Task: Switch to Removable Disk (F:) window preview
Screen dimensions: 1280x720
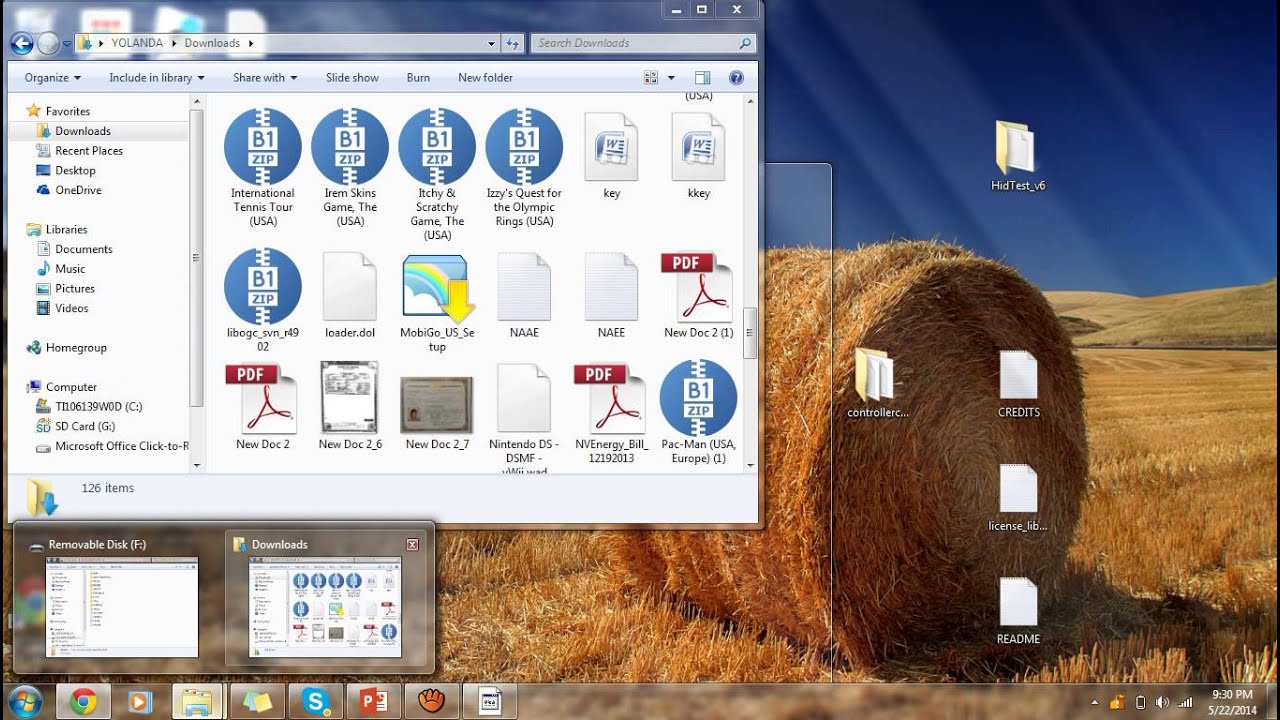Action: (x=121, y=598)
